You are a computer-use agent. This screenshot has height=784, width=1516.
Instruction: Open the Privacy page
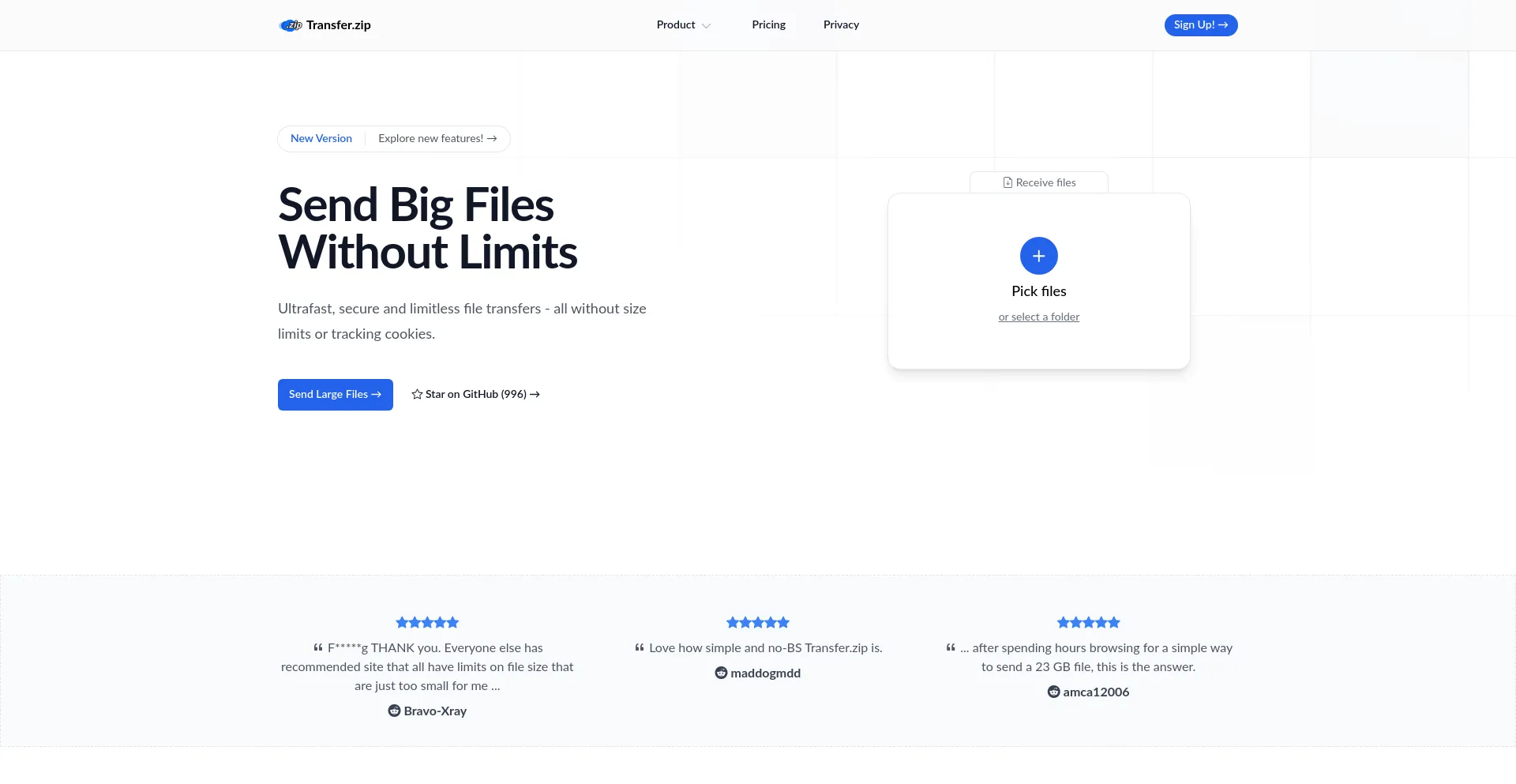tap(841, 25)
